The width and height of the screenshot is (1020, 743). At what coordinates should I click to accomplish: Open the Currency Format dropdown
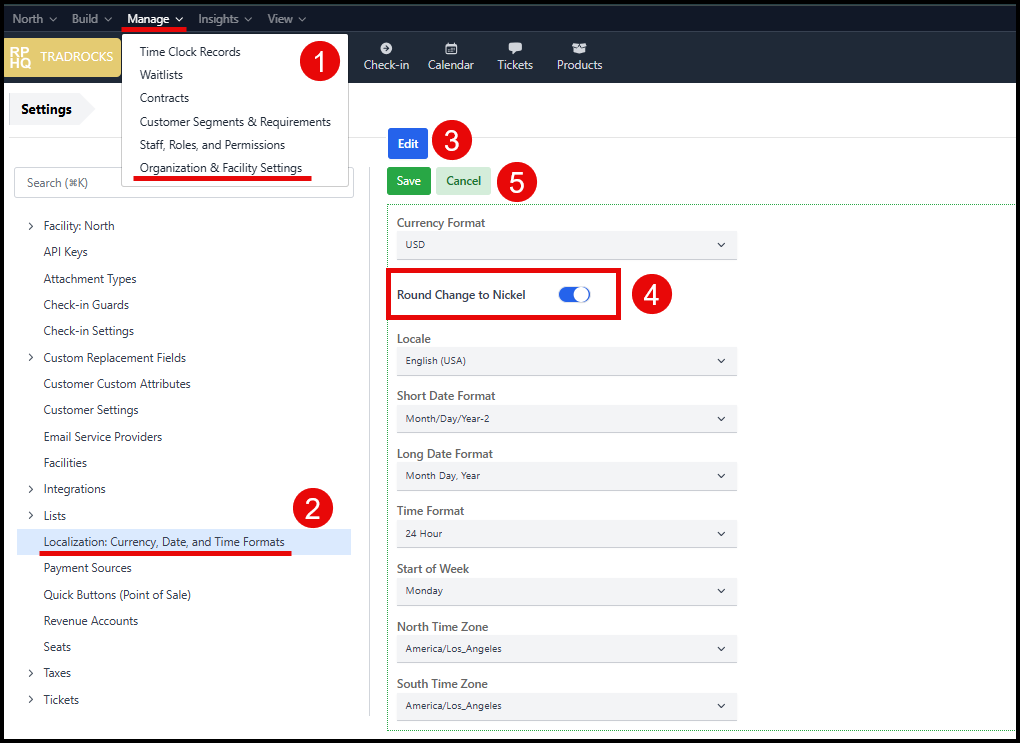[x=566, y=245]
